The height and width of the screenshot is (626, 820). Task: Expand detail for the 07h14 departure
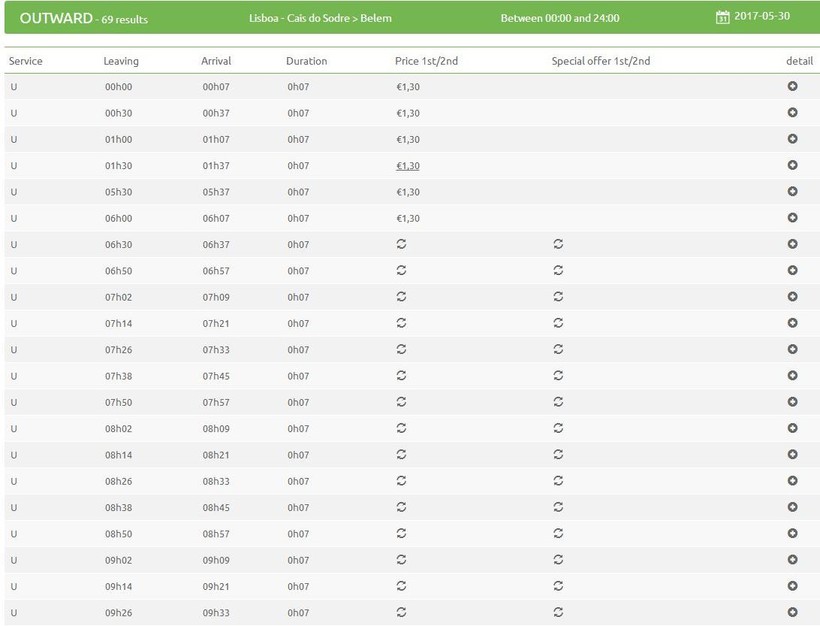pos(792,323)
